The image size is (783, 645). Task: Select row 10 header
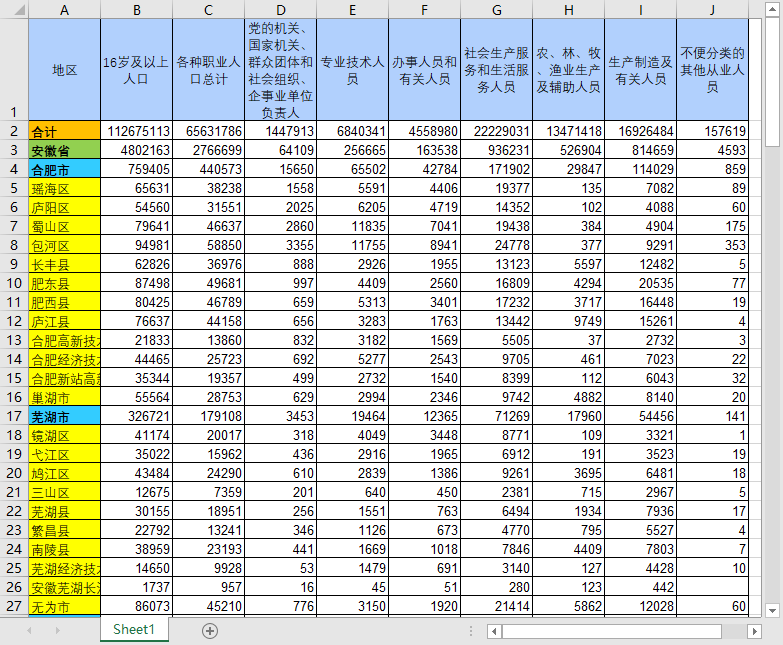pos(14,283)
